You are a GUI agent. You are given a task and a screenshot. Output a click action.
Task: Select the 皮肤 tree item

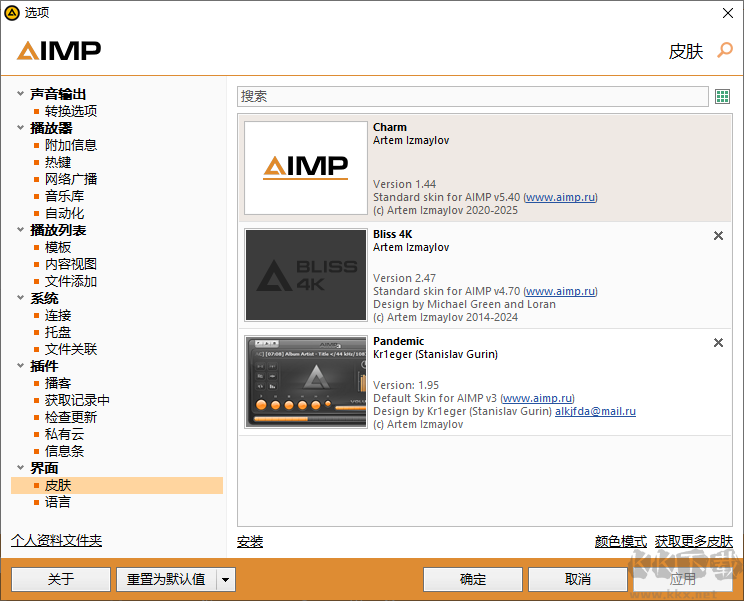117,485
